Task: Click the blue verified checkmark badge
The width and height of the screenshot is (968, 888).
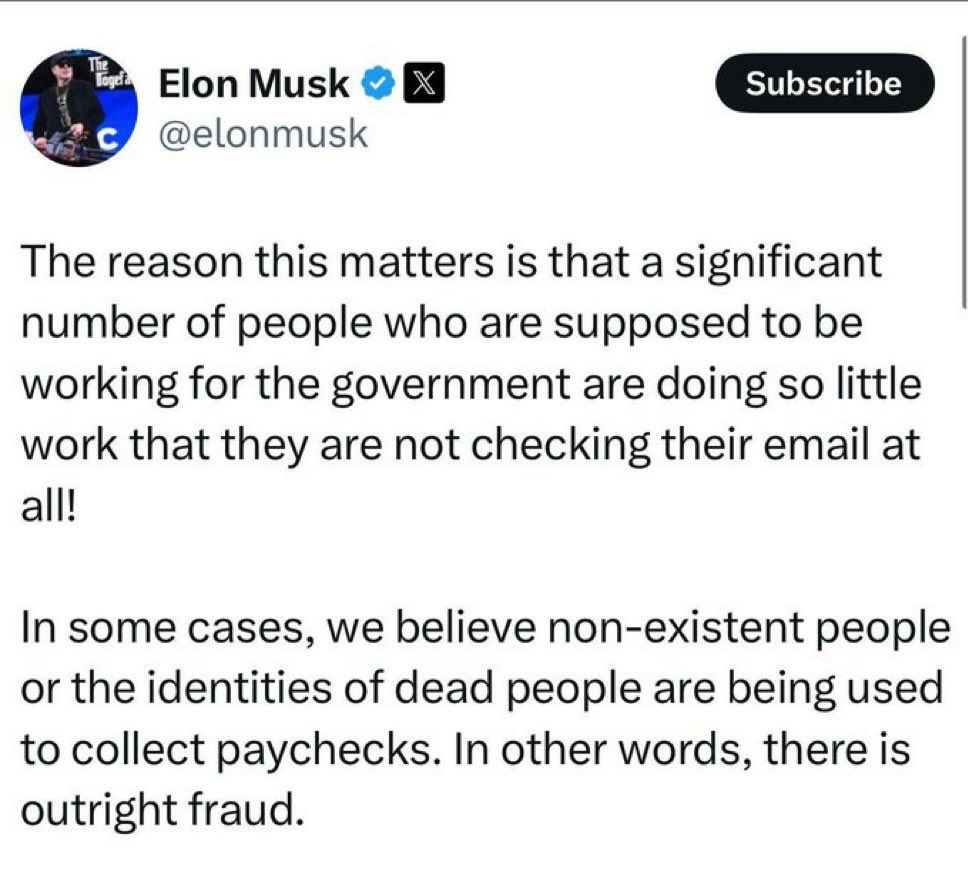Action: point(376,85)
